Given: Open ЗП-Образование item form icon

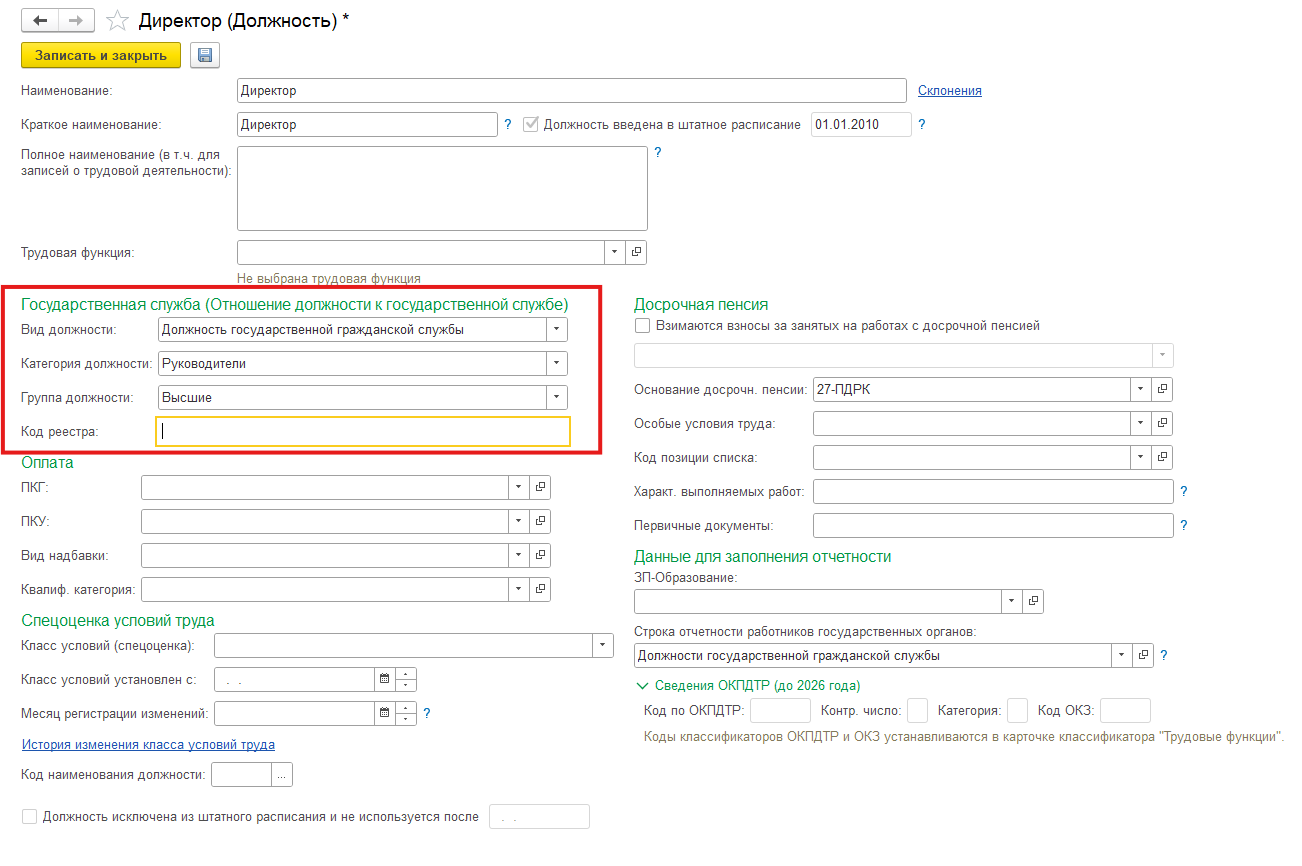Looking at the screenshot, I should (1032, 601).
